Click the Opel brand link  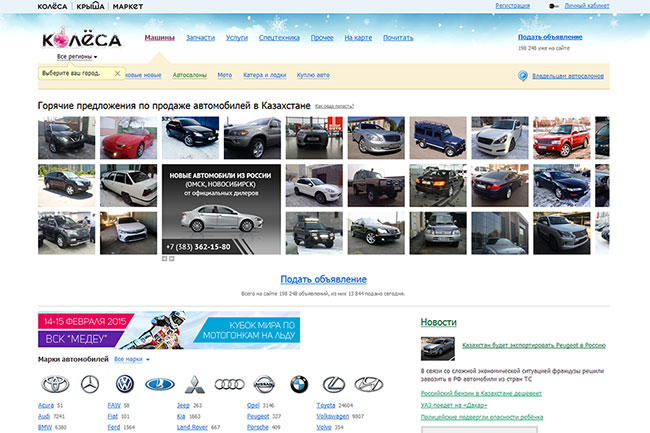(x=253, y=405)
